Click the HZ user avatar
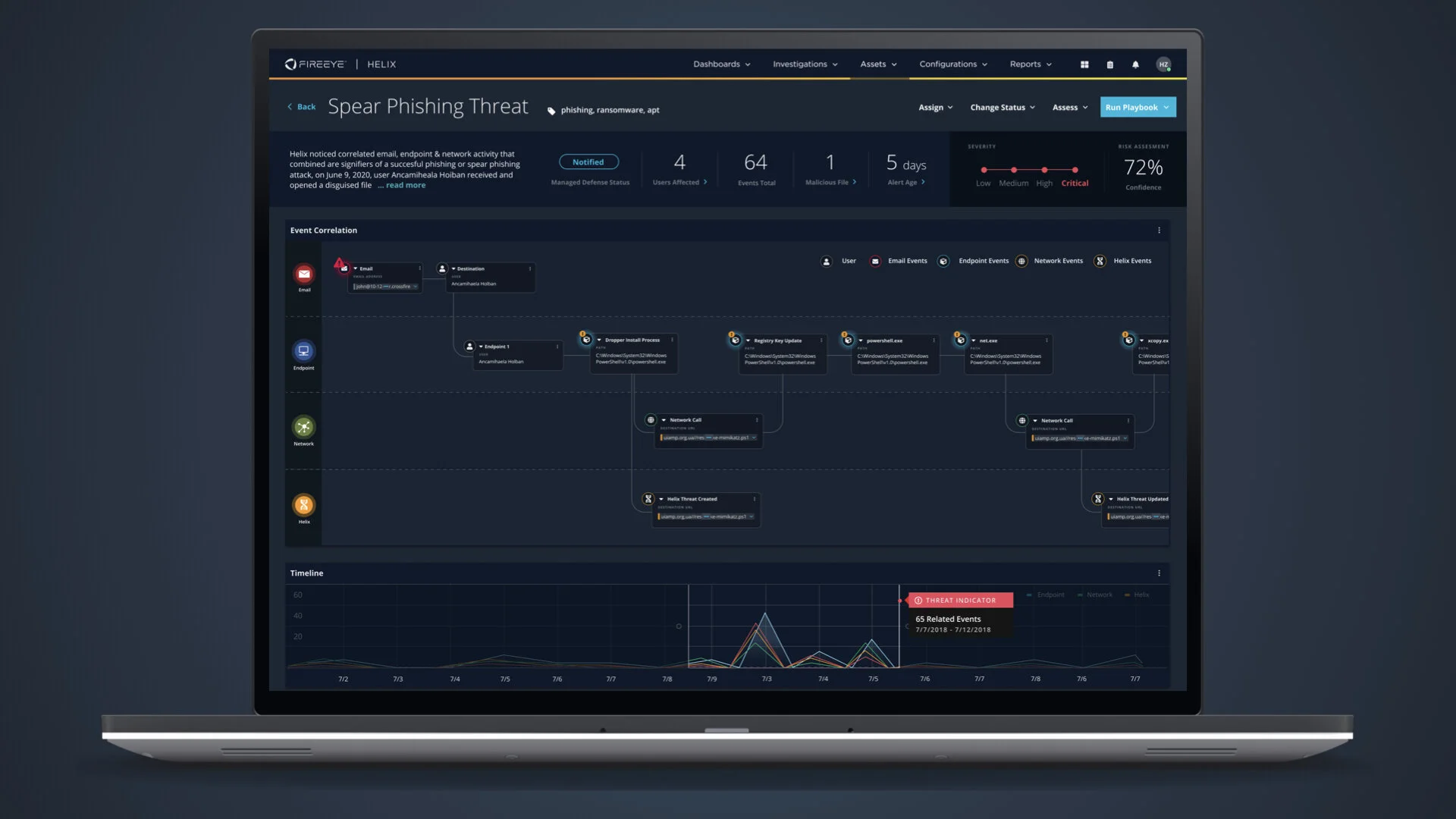Viewport: 1456px width, 819px height. (1163, 64)
